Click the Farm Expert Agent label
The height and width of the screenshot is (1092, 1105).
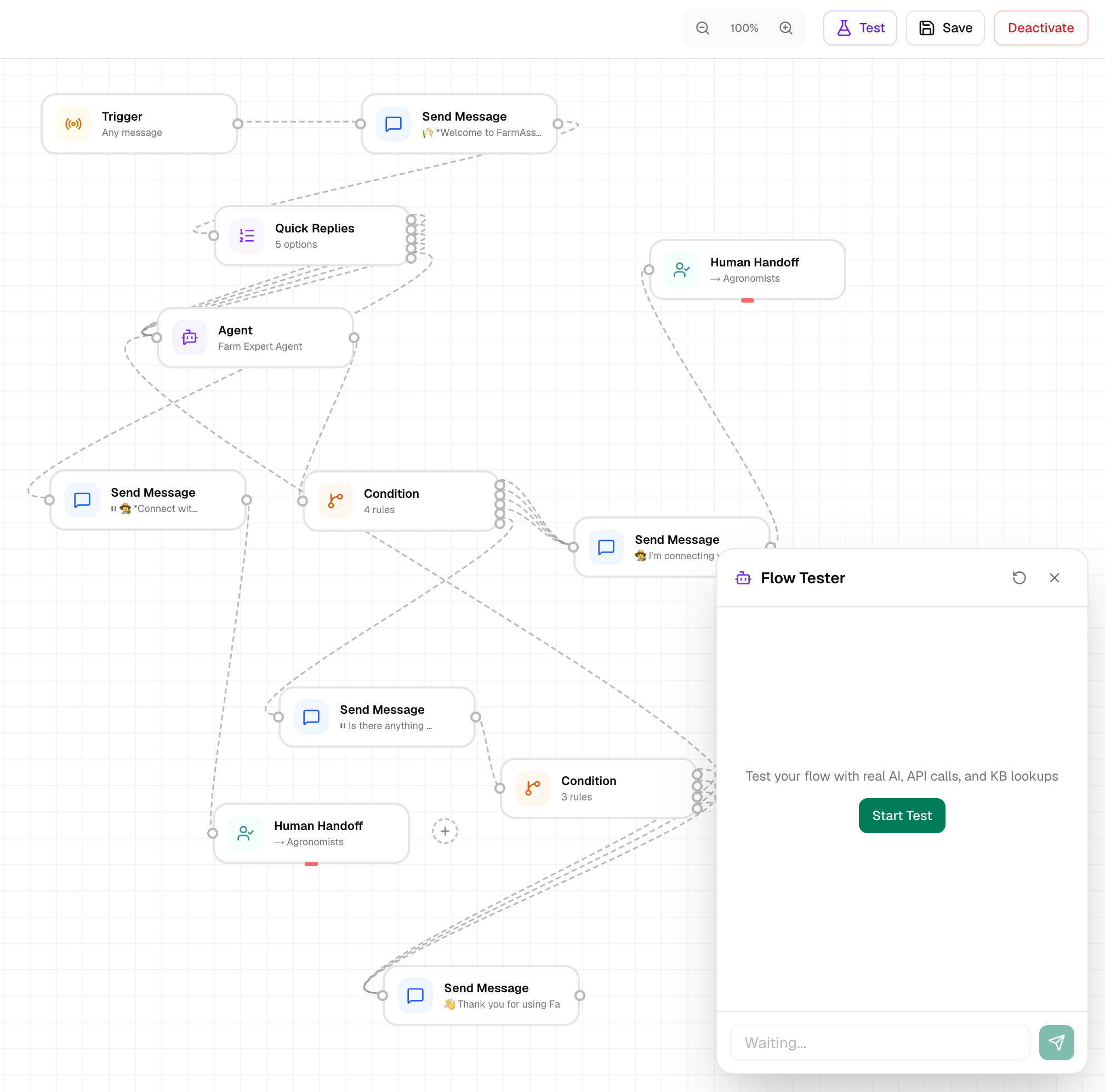pos(260,346)
